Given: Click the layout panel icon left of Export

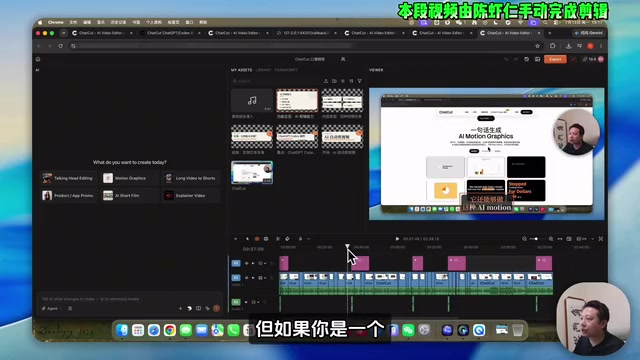Looking at the screenshot, I should pos(537,59).
